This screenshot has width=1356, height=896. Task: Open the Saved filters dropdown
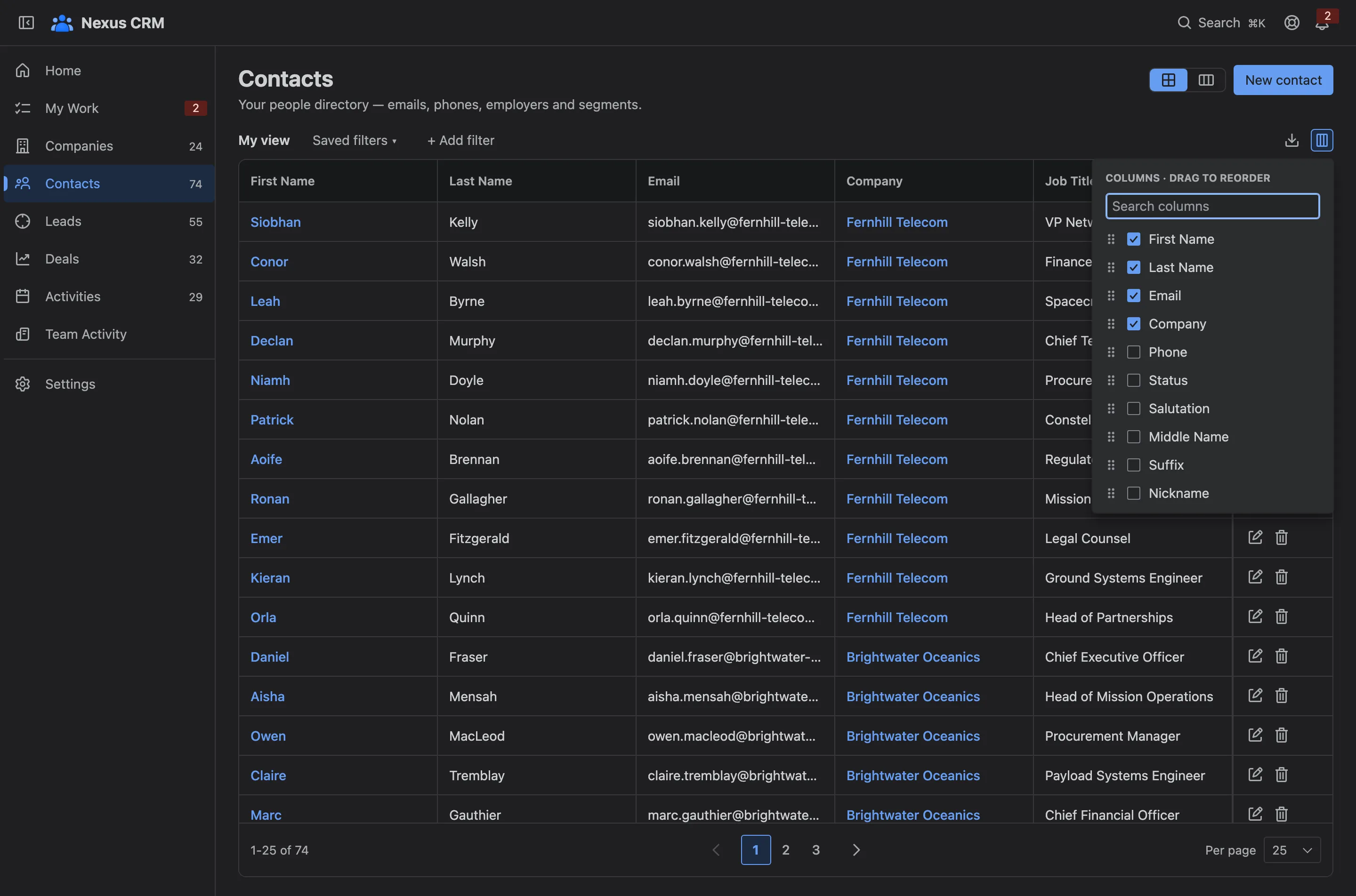pyautogui.click(x=355, y=140)
